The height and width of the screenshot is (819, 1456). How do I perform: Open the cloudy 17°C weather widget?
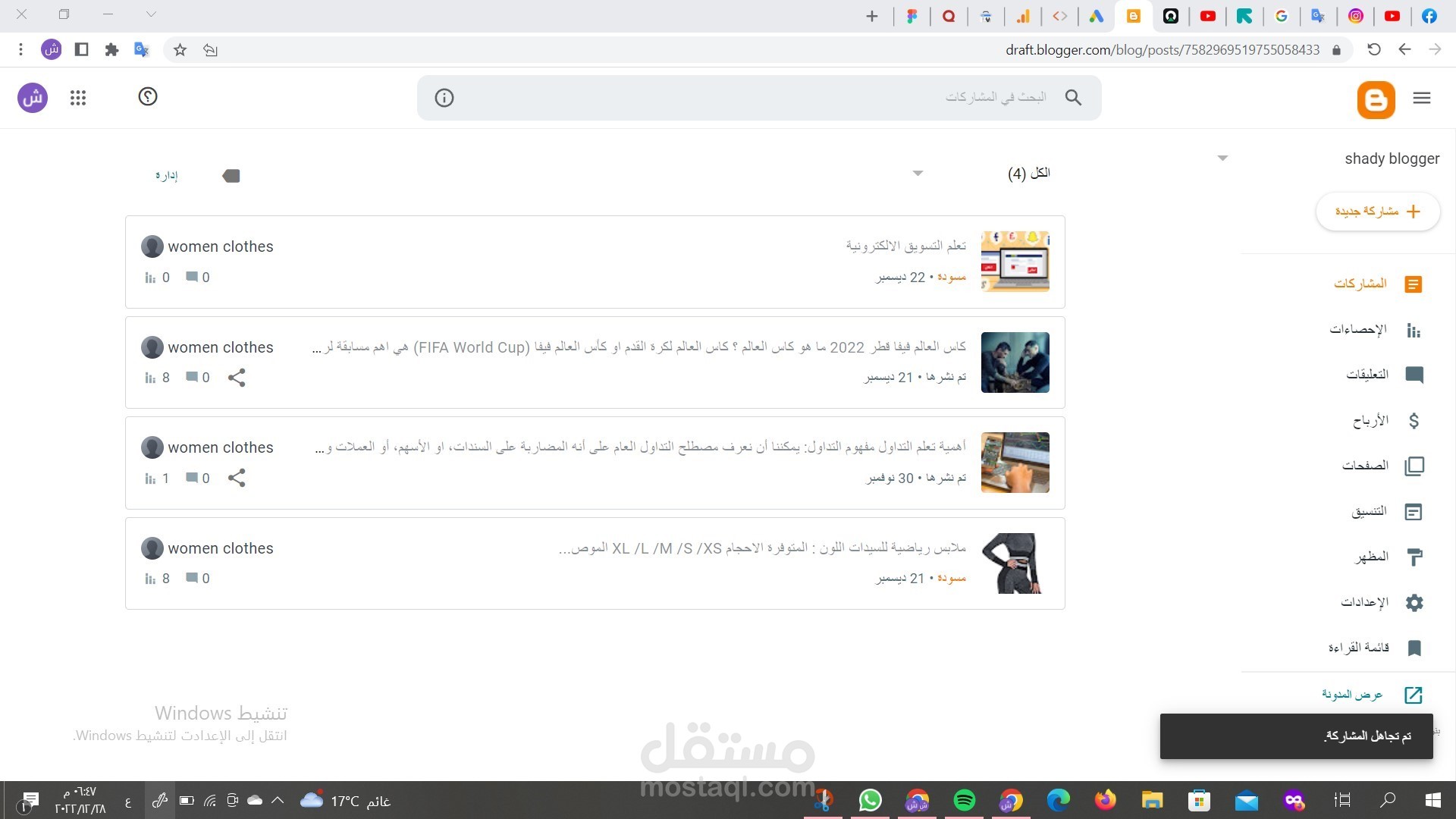(345, 801)
